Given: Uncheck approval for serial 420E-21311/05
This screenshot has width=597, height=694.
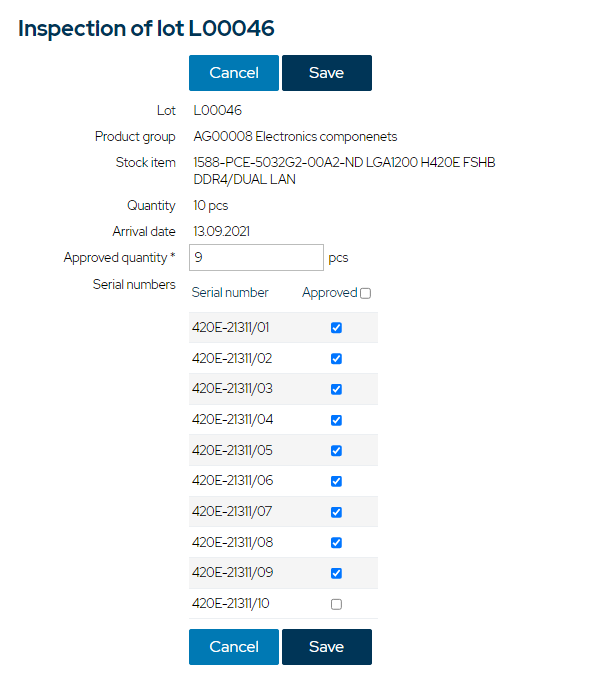Looking at the screenshot, I should (336, 451).
